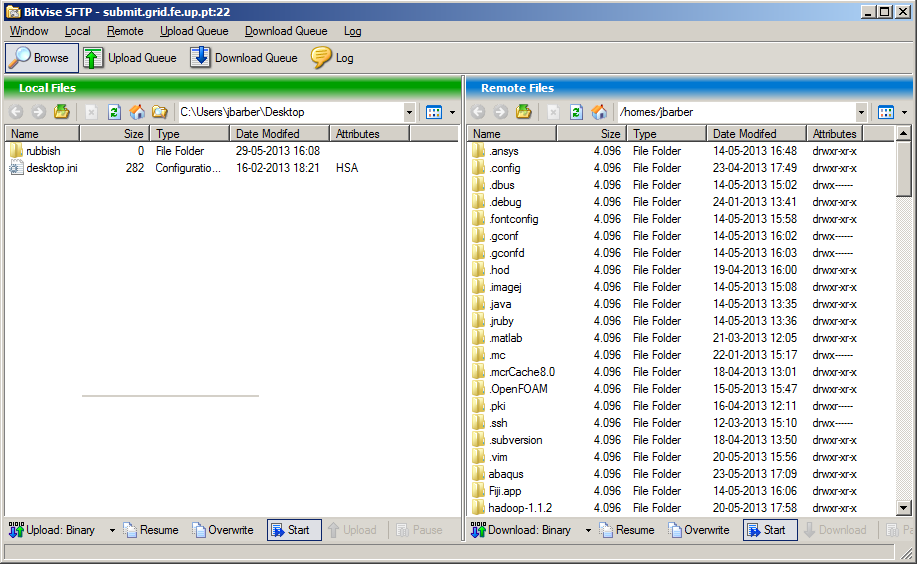Open local desktop folder shortcut icon

click(160, 112)
